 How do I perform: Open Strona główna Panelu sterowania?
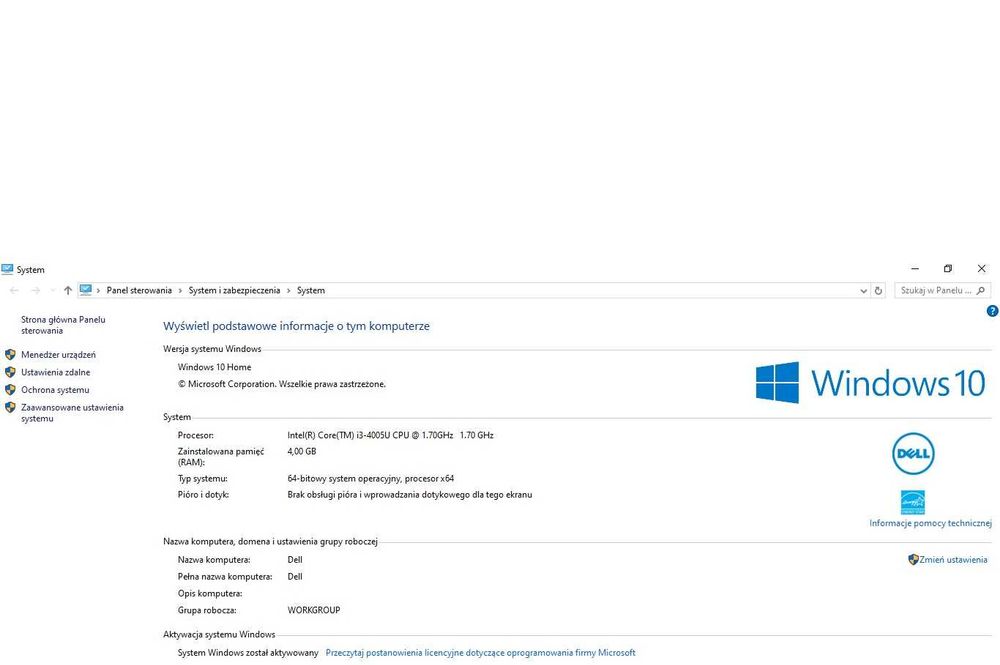63,325
